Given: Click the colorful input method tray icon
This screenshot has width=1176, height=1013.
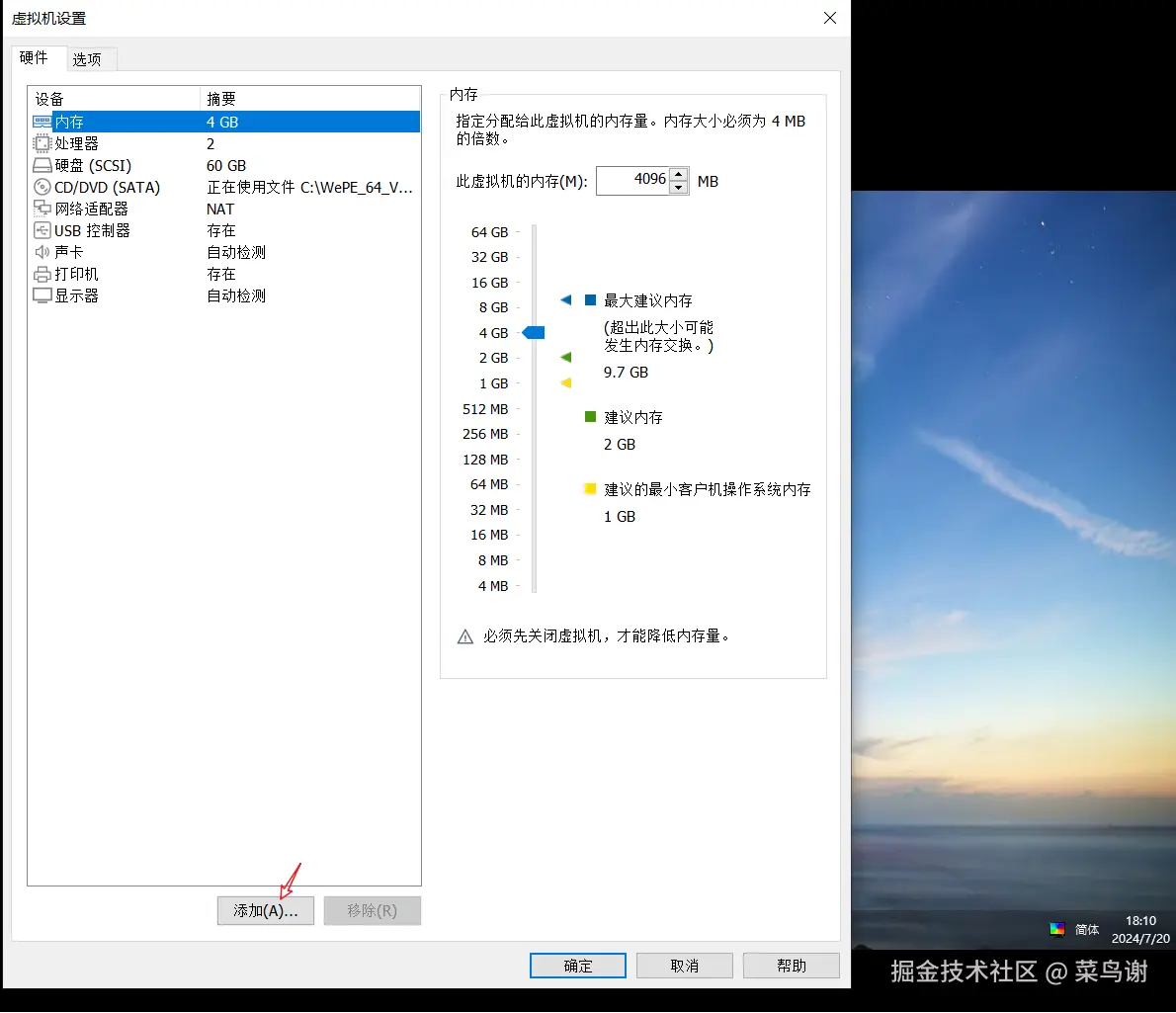Looking at the screenshot, I should 1056,930.
